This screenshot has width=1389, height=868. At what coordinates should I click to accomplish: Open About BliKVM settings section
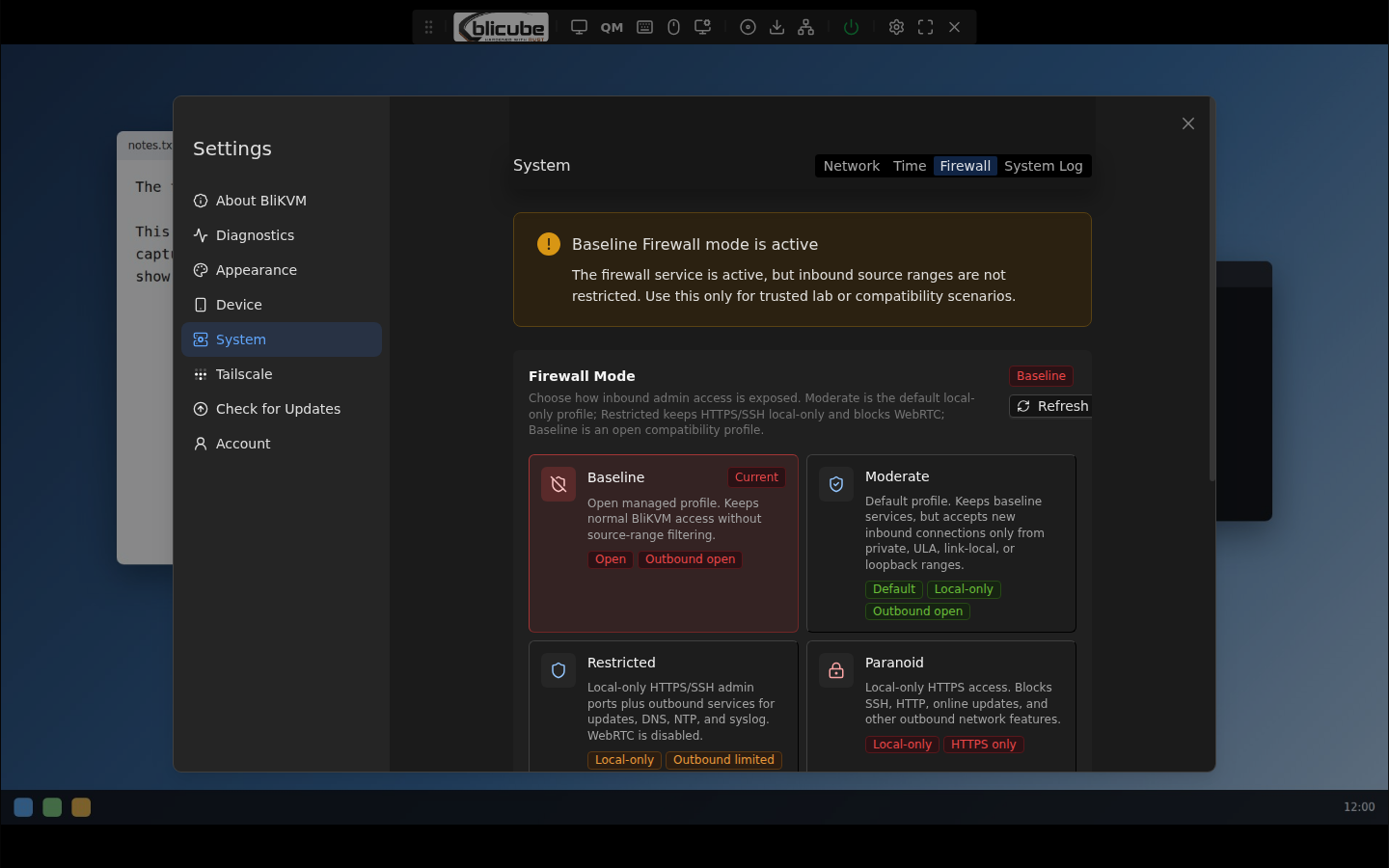click(282, 201)
